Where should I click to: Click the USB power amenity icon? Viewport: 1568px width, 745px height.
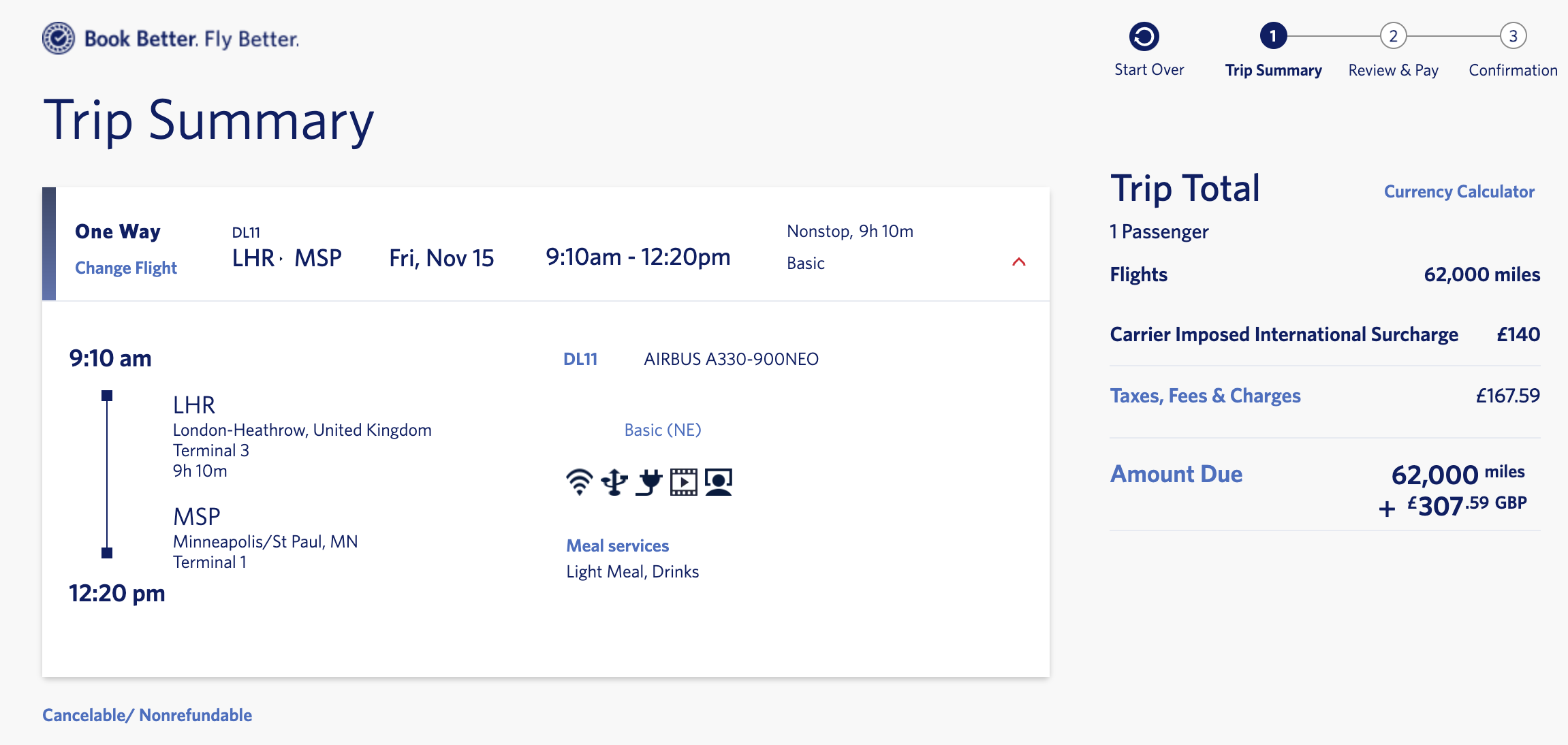pos(614,482)
